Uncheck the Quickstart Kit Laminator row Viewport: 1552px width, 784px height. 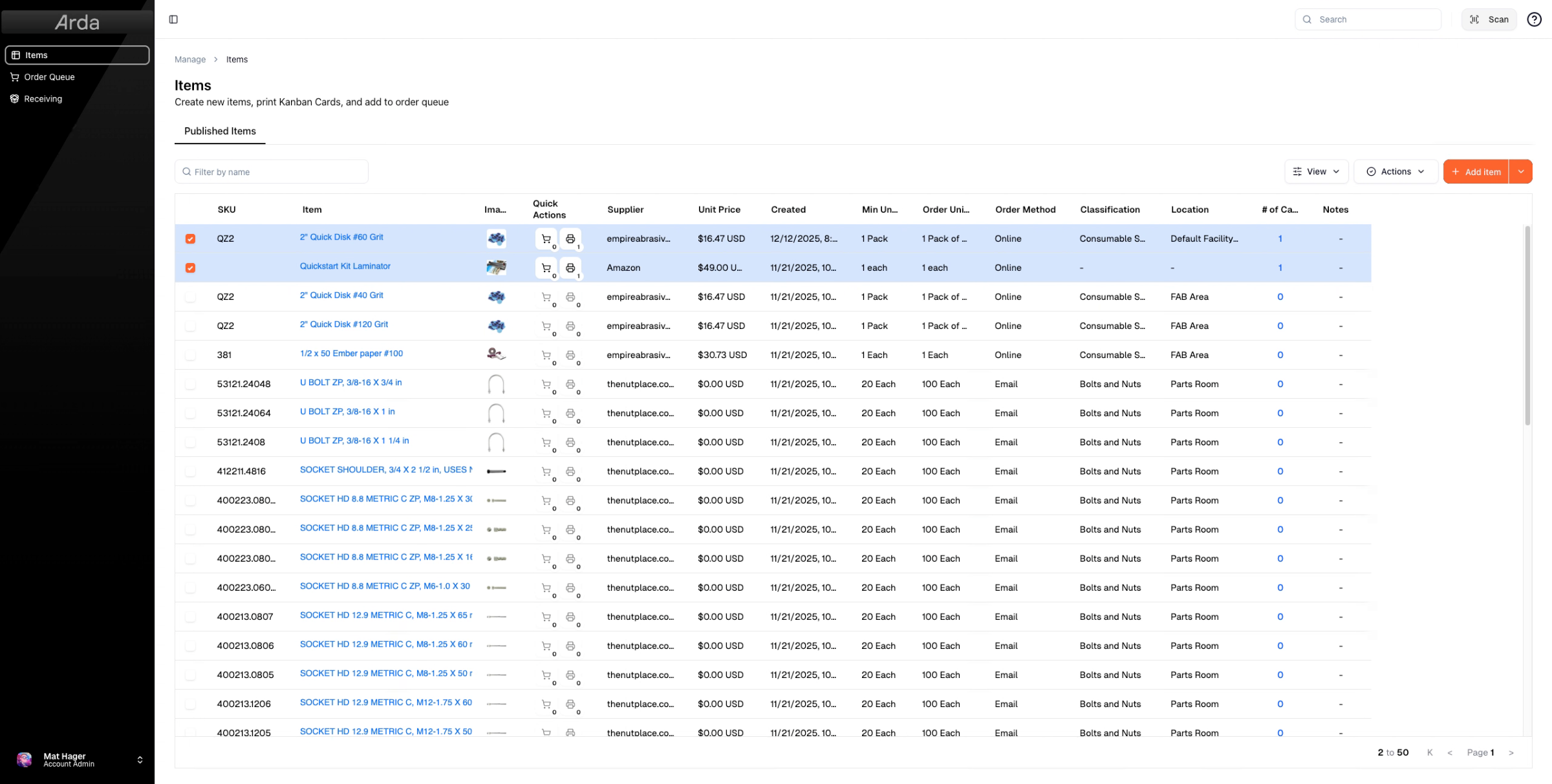[x=190, y=268]
